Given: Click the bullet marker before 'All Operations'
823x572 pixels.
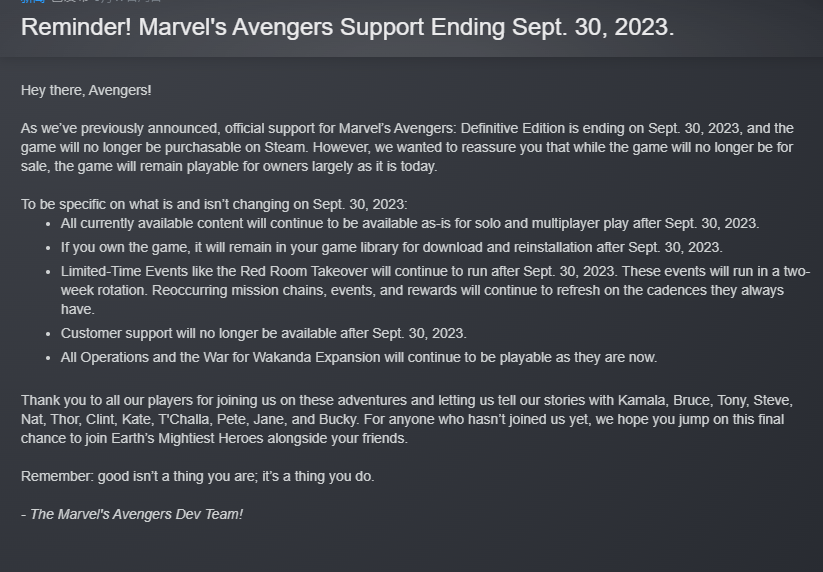Looking at the screenshot, I should [x=48, y=358].
